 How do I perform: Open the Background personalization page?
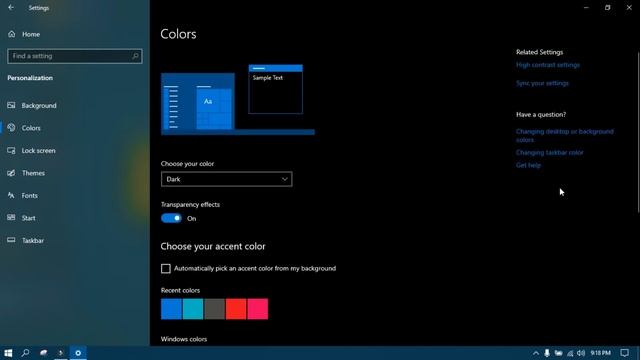(39, 106)
